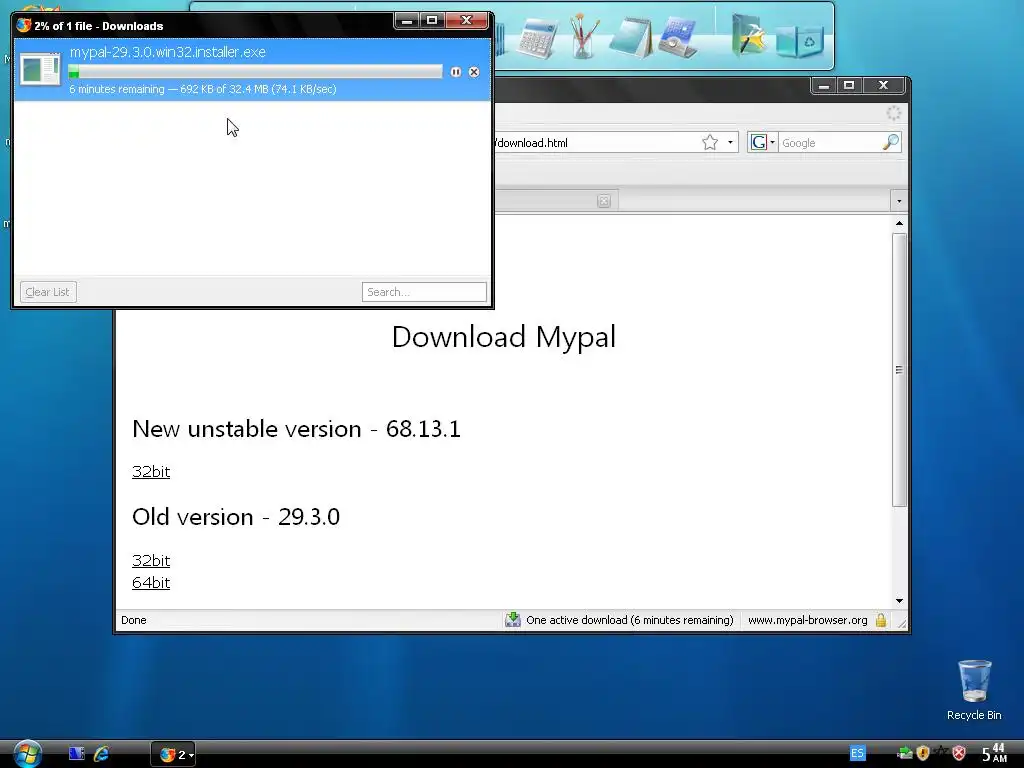The width and height of the screenshot is (1024, 768).
Task: Expand the Firefox taskbar group with two windows
Action: [174, 754]
